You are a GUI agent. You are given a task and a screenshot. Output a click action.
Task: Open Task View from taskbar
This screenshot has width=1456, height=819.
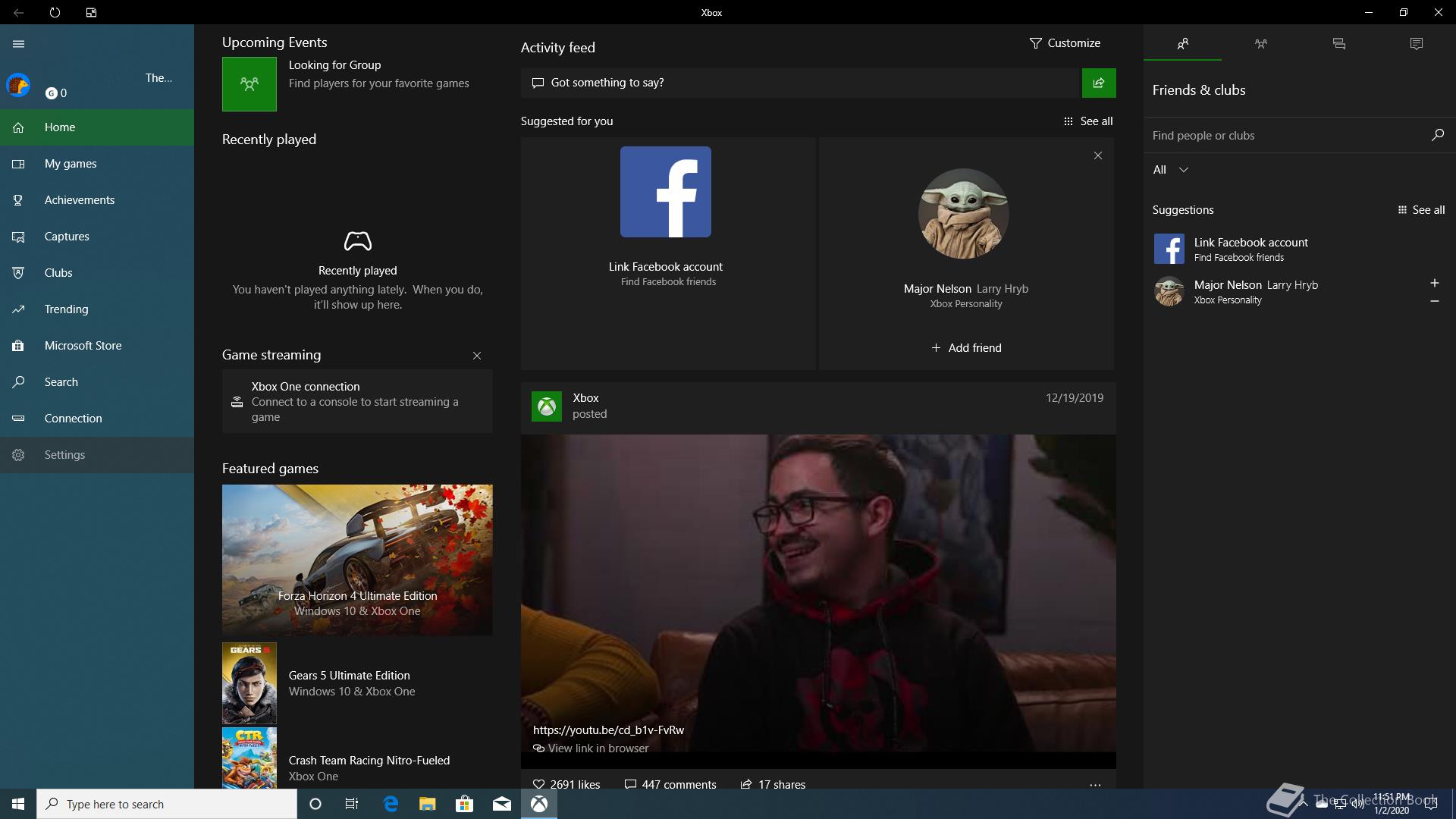[352, 804]
